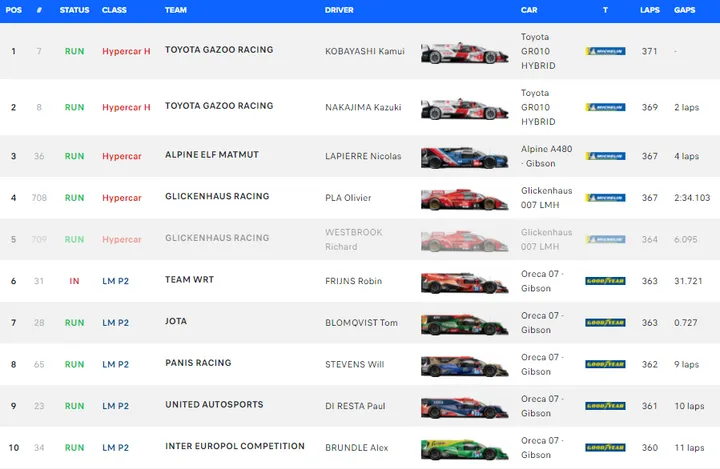Sort by the CLASS column header
Screen dimensions: 720x469
[x=114, y=10]
